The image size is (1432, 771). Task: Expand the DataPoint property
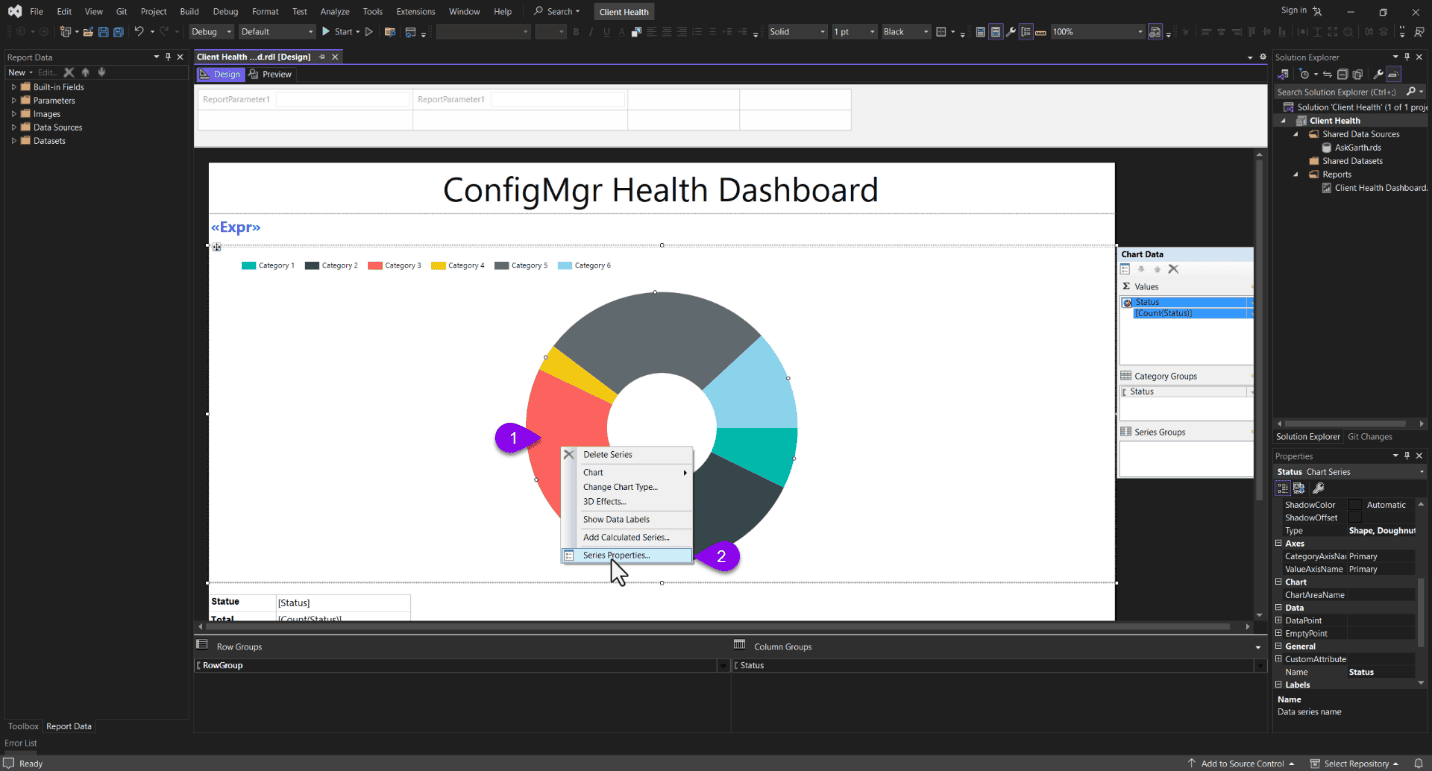[1279, 621]
